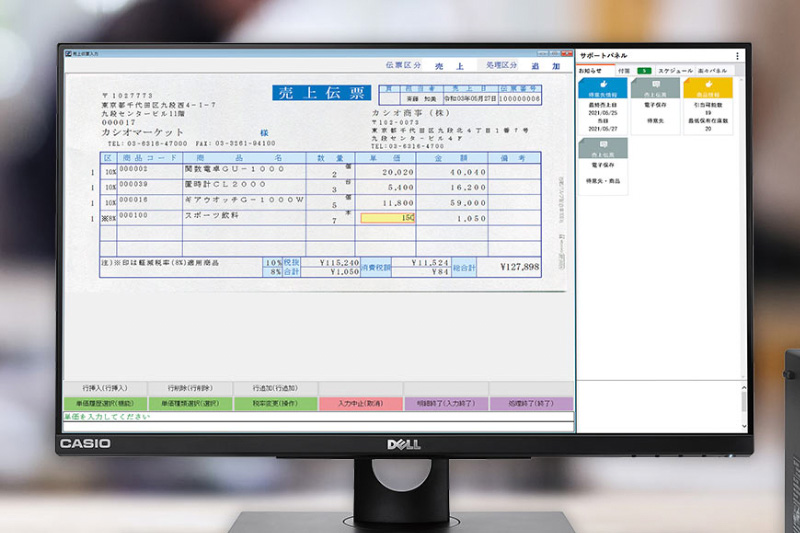The height and width of the screenshot is (533, 800).
Task: Click the サポートパネル title text
Action: point(604,56)
